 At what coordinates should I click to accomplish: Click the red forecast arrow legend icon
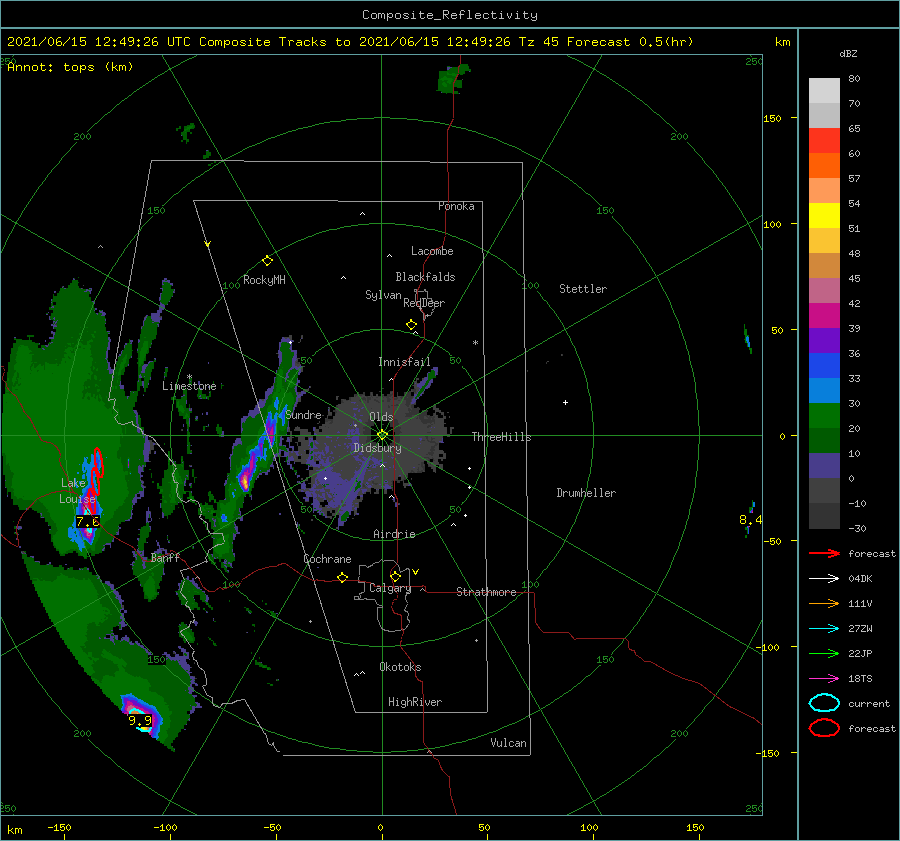[824, 553]
